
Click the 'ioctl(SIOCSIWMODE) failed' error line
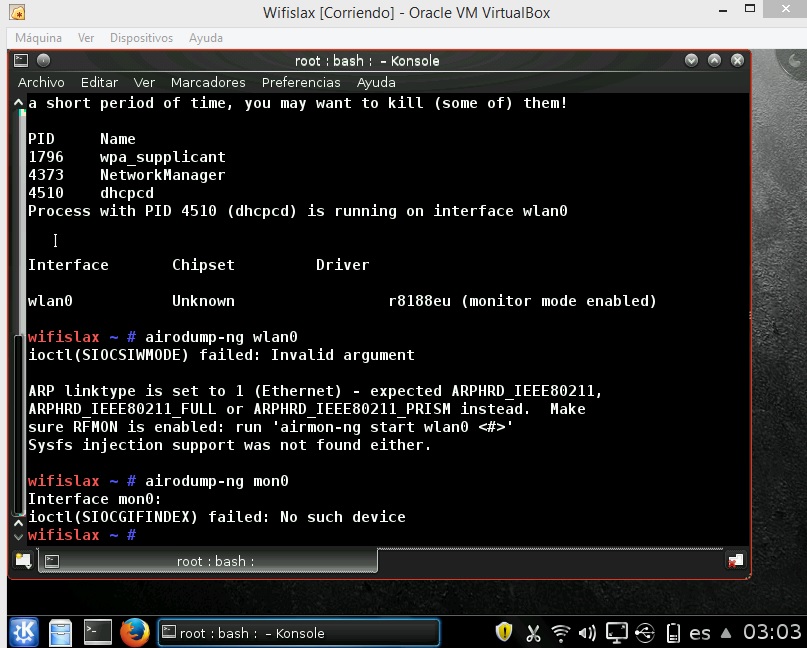pos(221,355)
